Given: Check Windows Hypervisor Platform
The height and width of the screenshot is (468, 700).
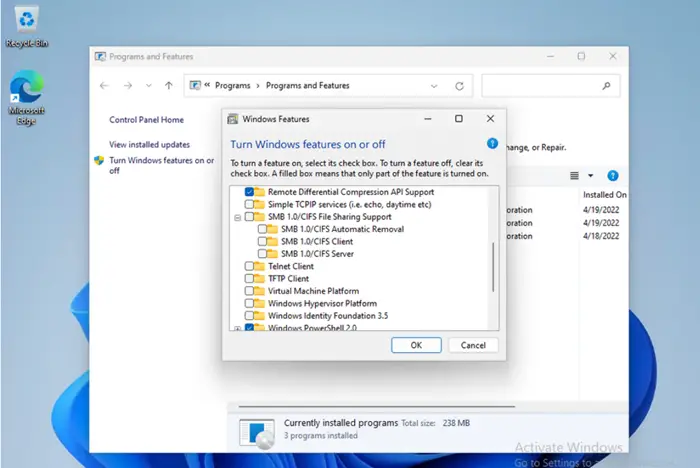Looking at the screenshot, I should pyautogui.click(x=249, y=304).
